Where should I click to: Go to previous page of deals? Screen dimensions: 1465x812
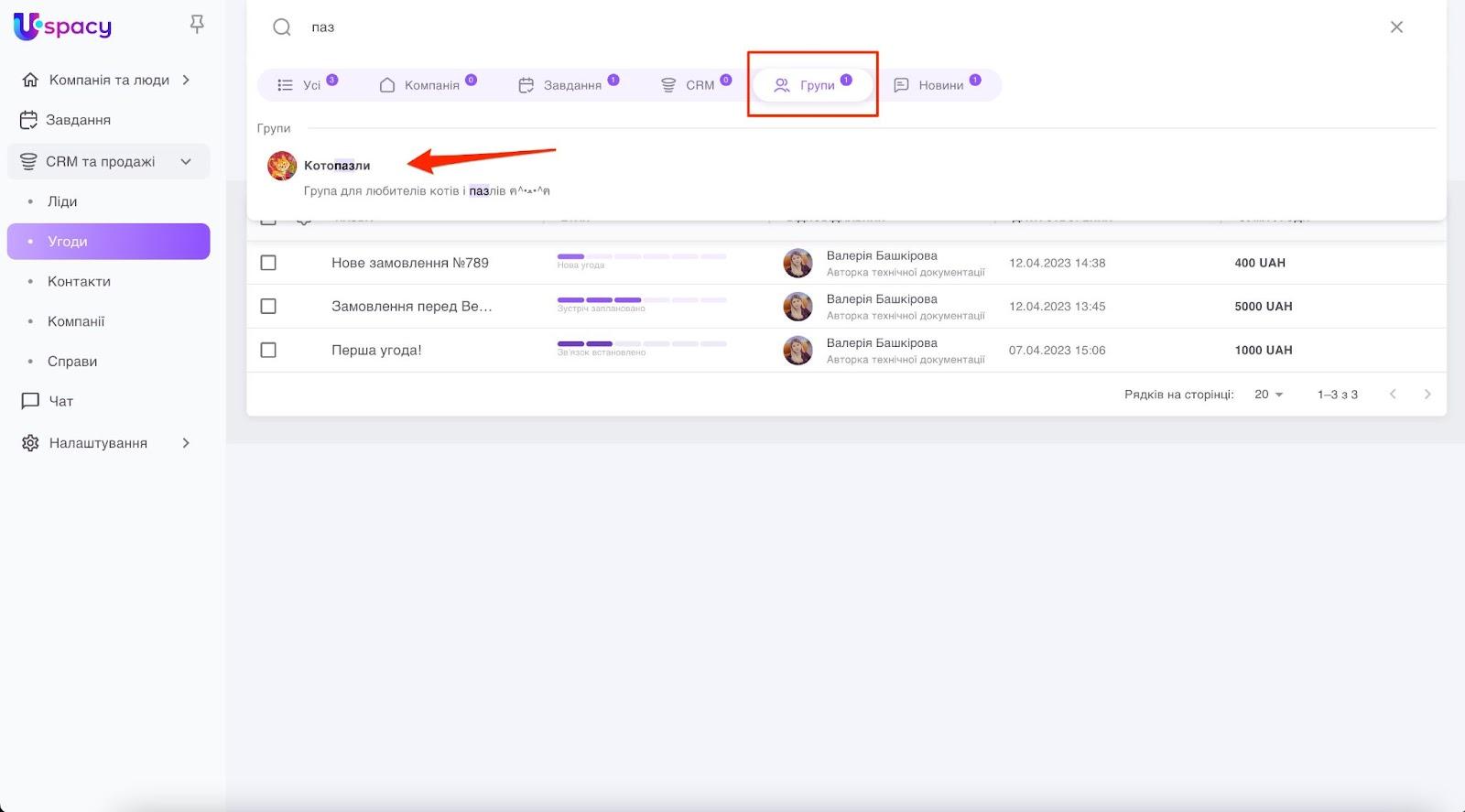tap(1393, 395)
